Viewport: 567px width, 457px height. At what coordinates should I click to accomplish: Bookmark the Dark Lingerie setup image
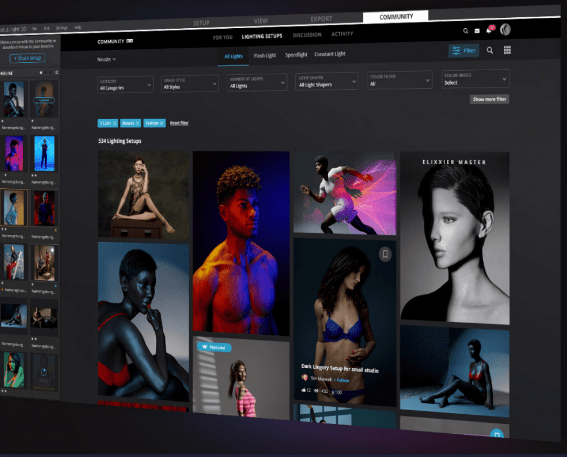[385, 254]
